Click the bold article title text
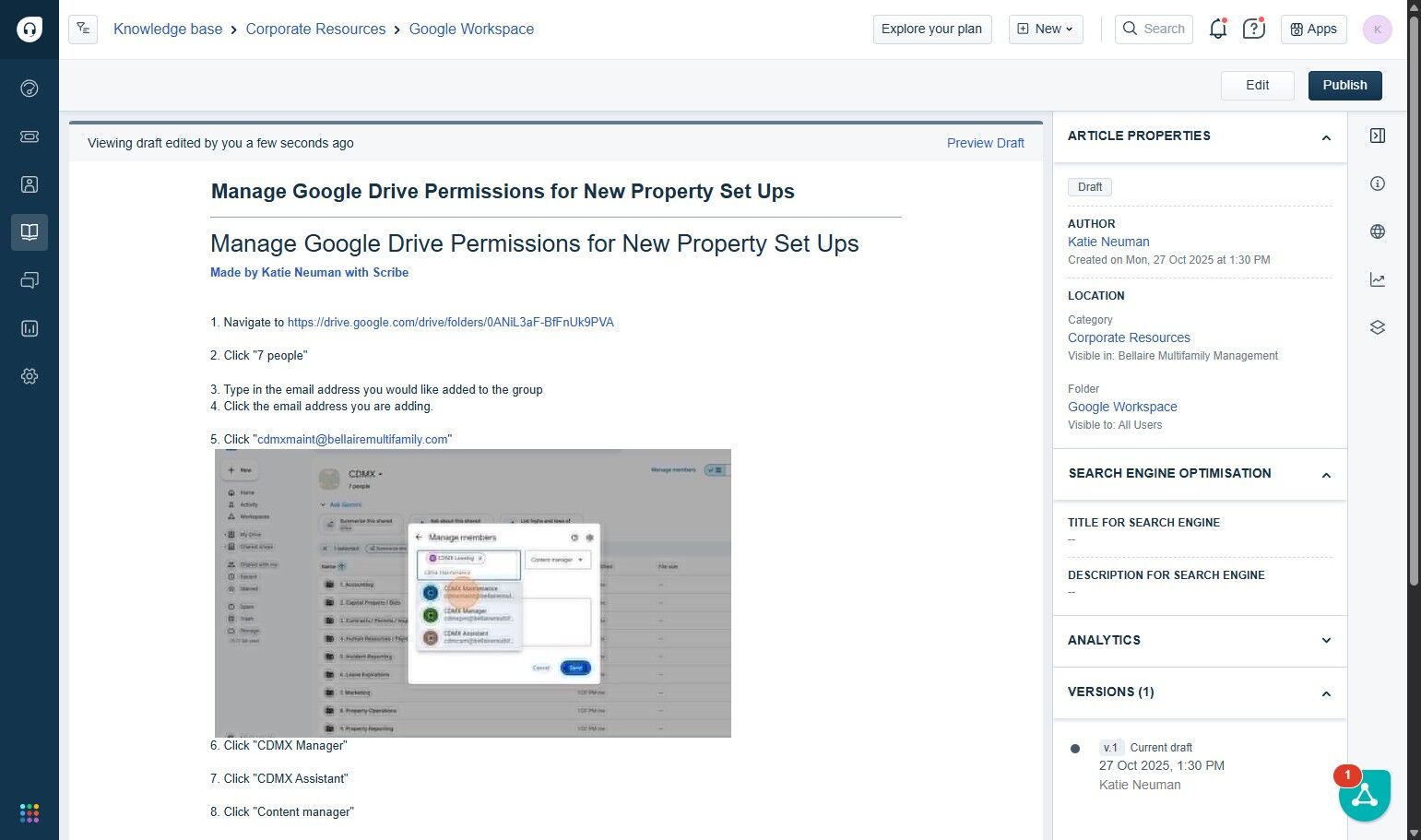1421x840 pixels. pos(503,191)
